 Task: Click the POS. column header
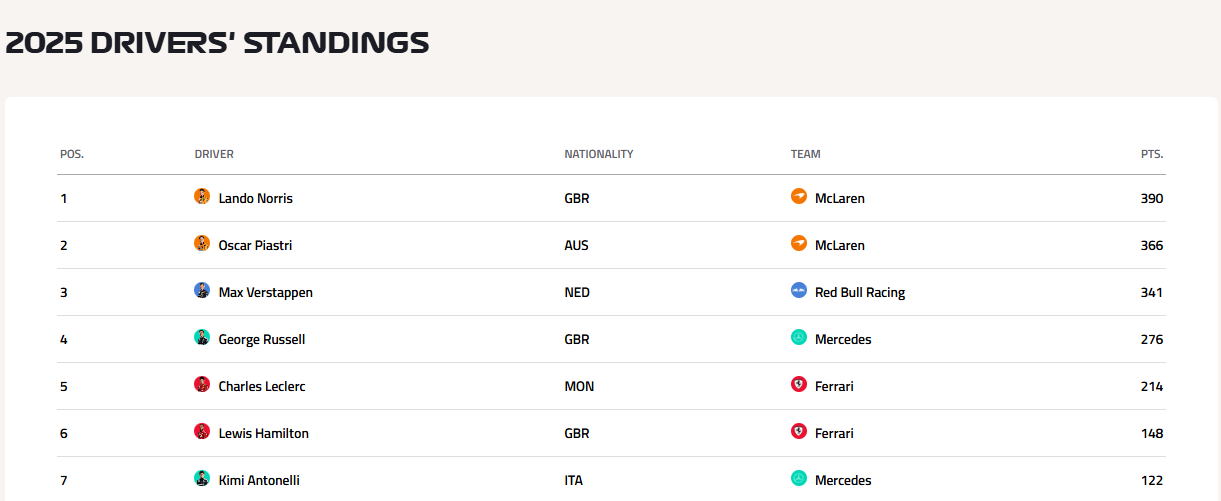(72, 154)
